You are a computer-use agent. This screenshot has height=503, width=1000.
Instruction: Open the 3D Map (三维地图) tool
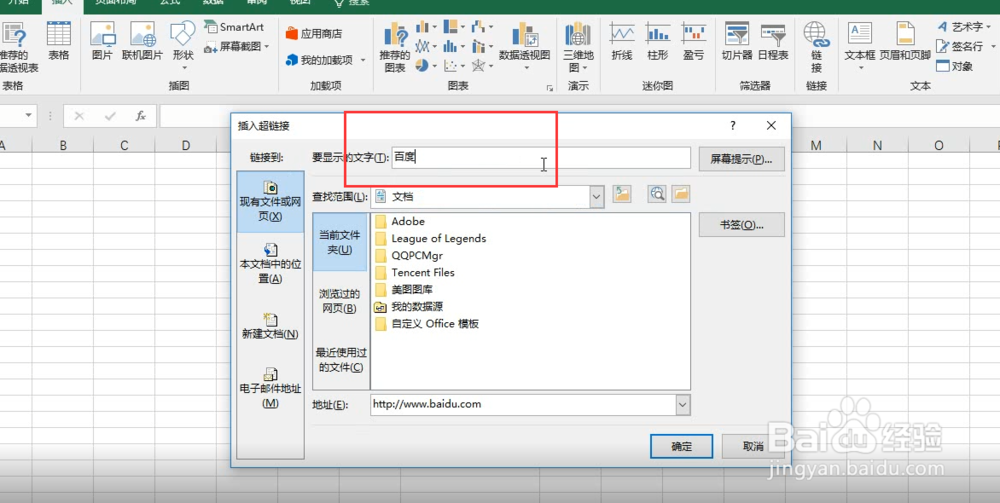pos(578,46)
